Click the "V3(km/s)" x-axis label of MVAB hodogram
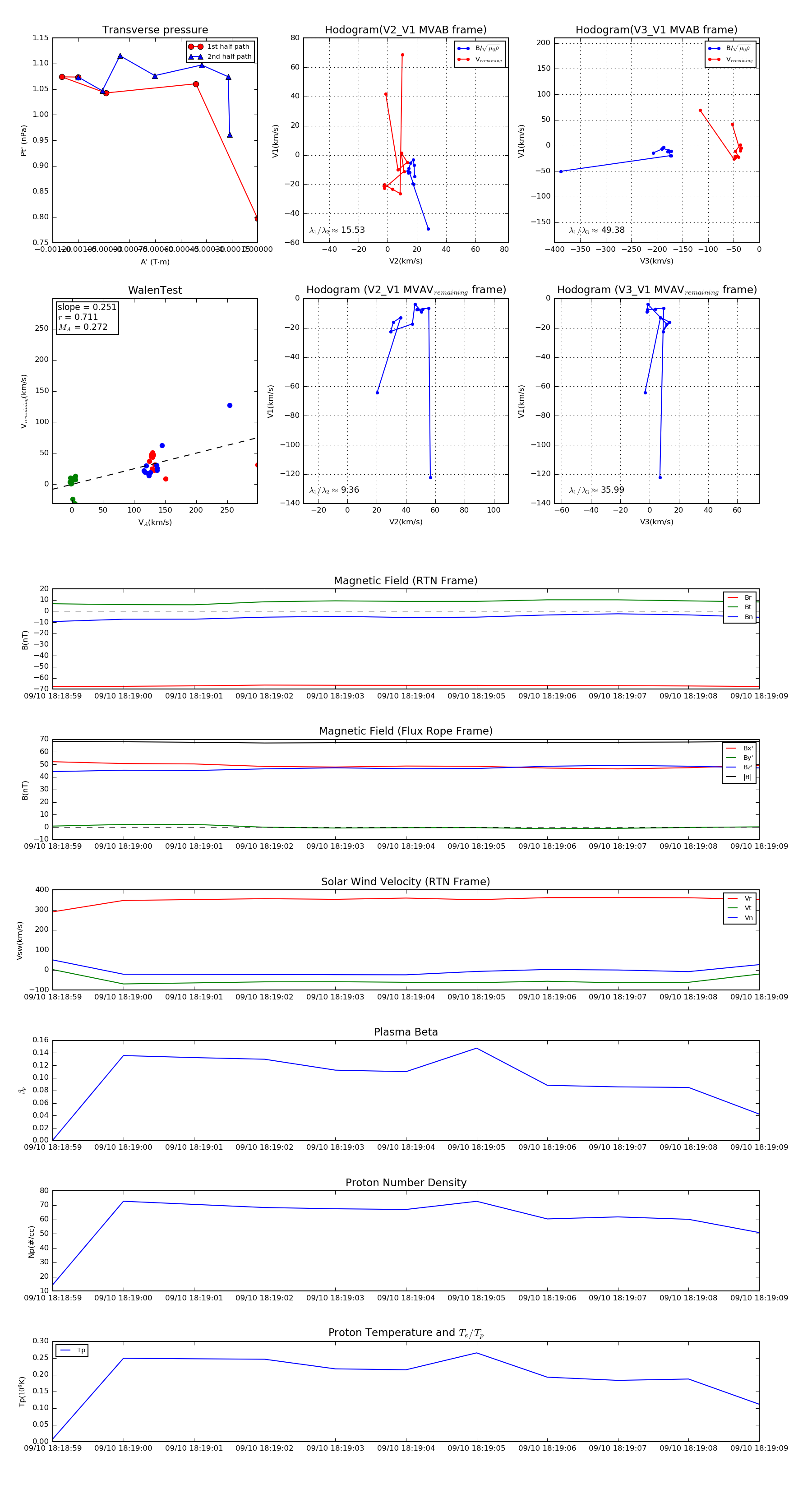The width and height of the screenshot is (812, 1489). pos(656,261)
